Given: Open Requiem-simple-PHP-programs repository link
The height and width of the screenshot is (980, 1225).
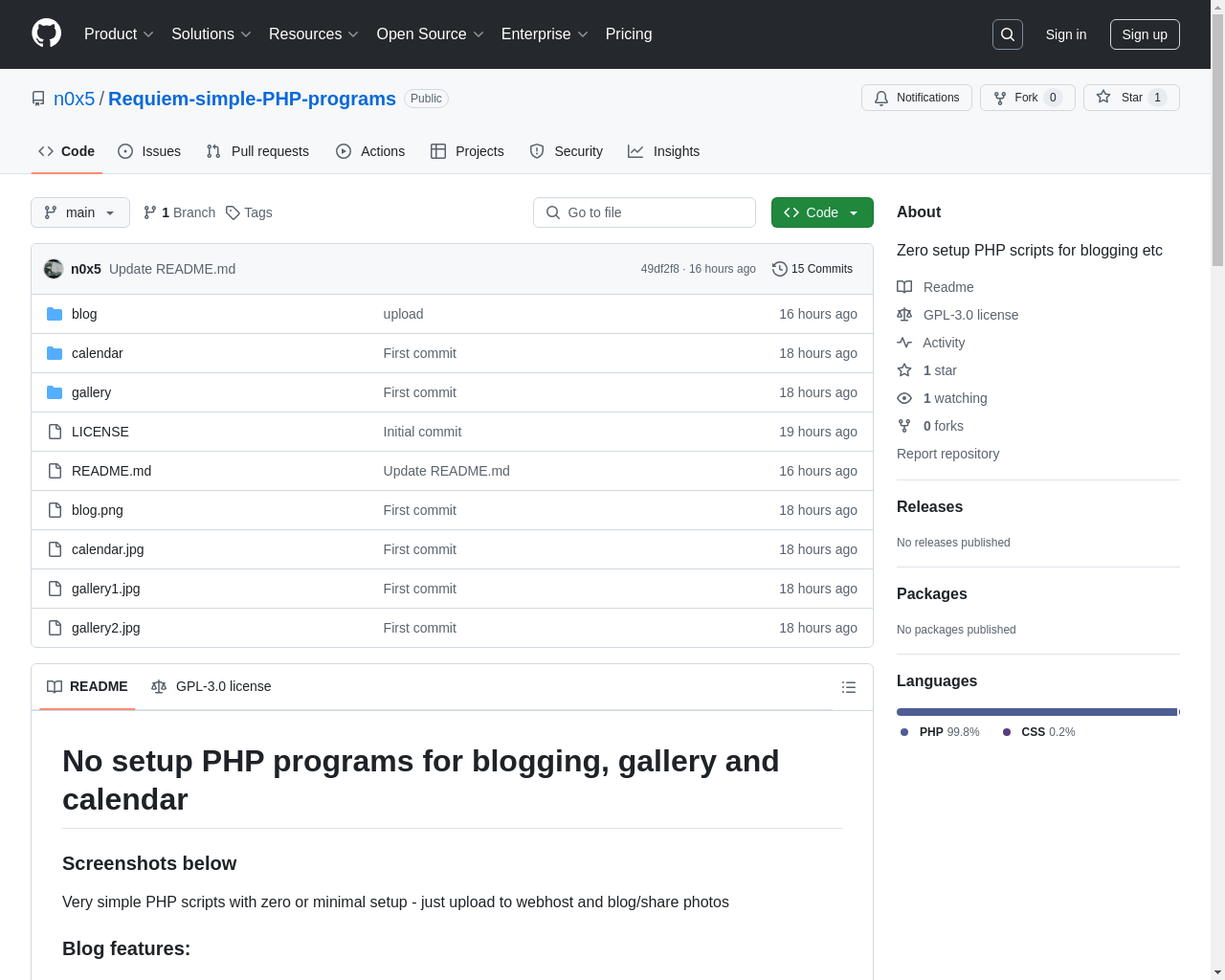Looking at the screenshot, I should [x=252, y=99].
